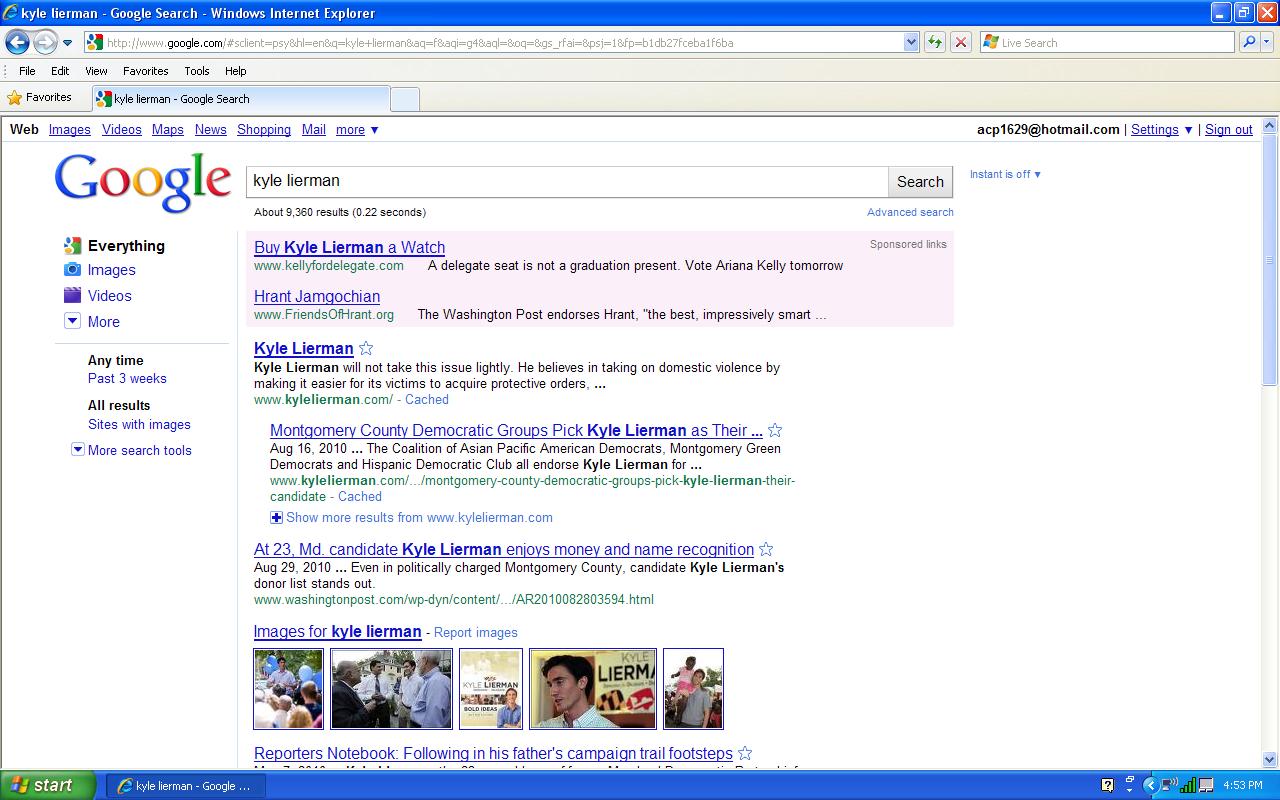Open Google Videos from top bar
This screenshot has width=1280, height=800.
point(121,129)
